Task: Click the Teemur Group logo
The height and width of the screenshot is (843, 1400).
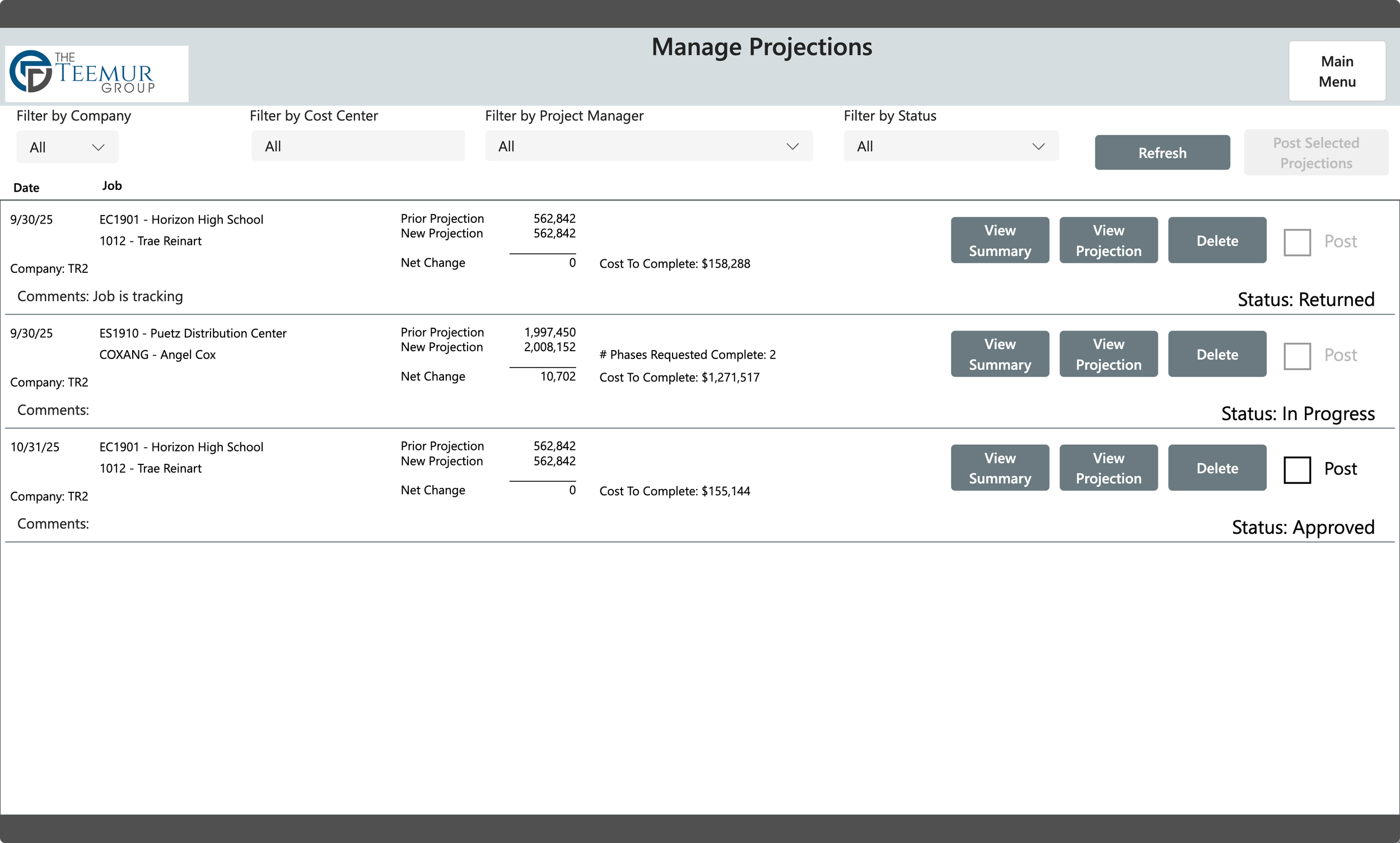Action: click(x=96, y=73)
